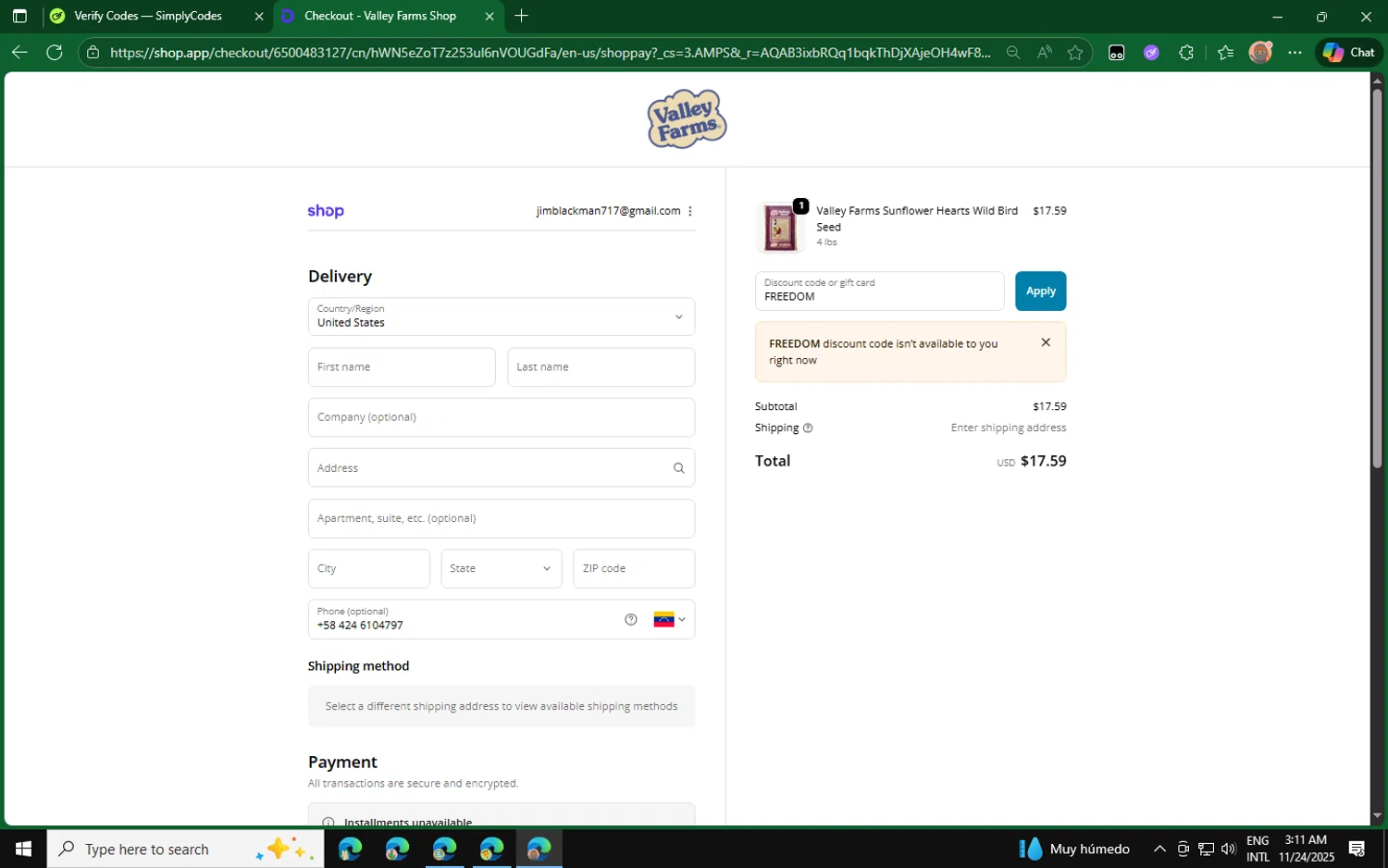The height and width of the screenshot is (868, 1388).
Task: Apply the FREEDOM discount code
Action: coord(1041,291)
